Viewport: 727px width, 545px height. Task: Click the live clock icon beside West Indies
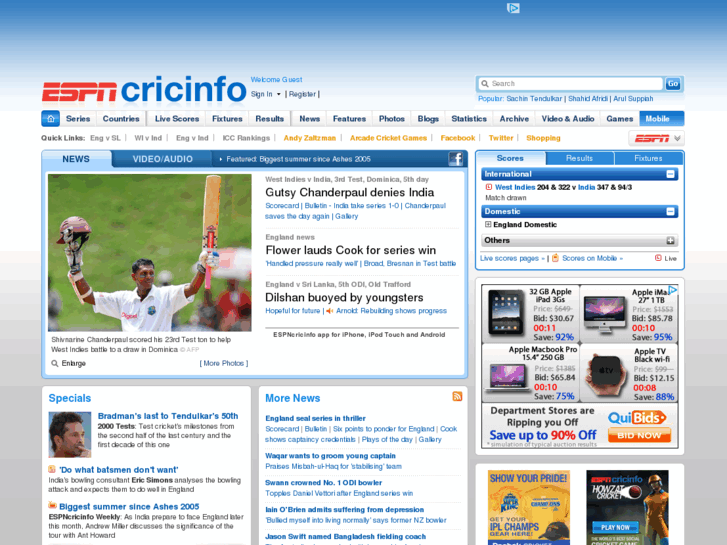pos(489,187)
